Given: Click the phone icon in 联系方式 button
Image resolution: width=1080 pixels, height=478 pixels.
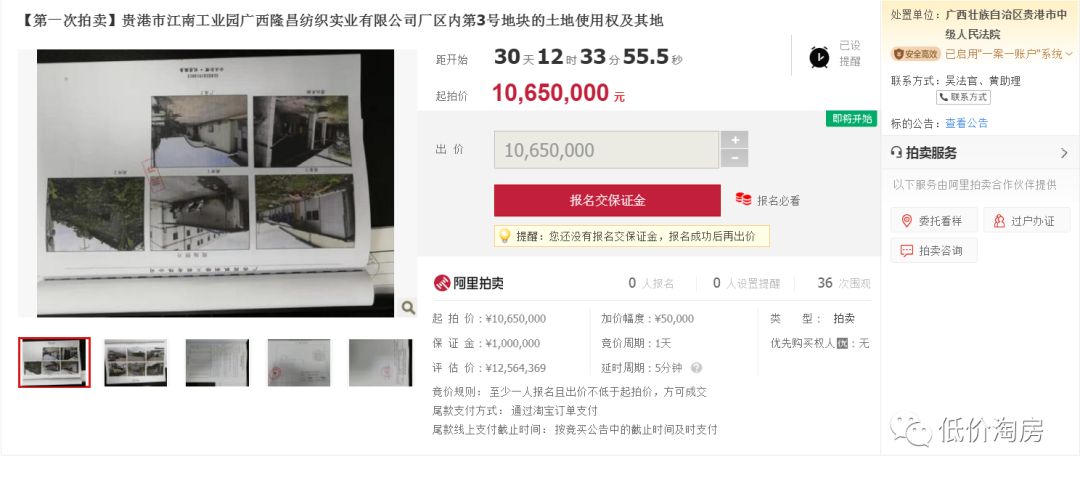Looking at the screenshot, I should click(x=944, y=97).
